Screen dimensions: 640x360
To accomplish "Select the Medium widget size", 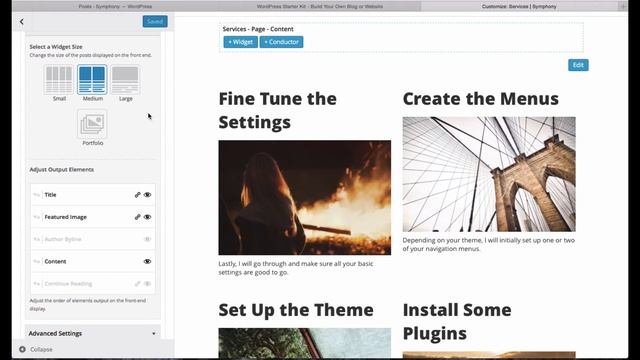I will click(x=92, y=80).
